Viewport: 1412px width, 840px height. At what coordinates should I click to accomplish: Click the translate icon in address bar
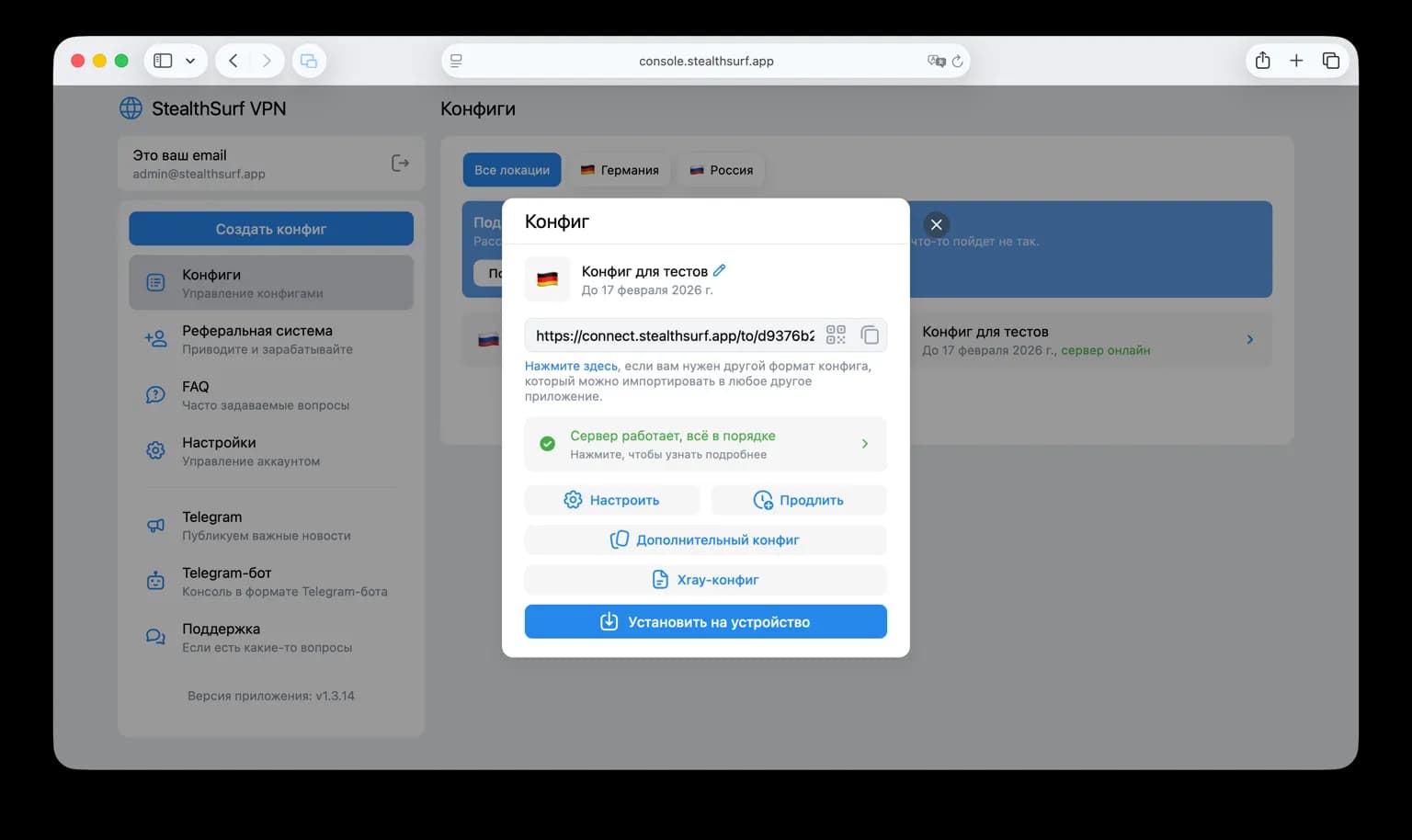936,62
